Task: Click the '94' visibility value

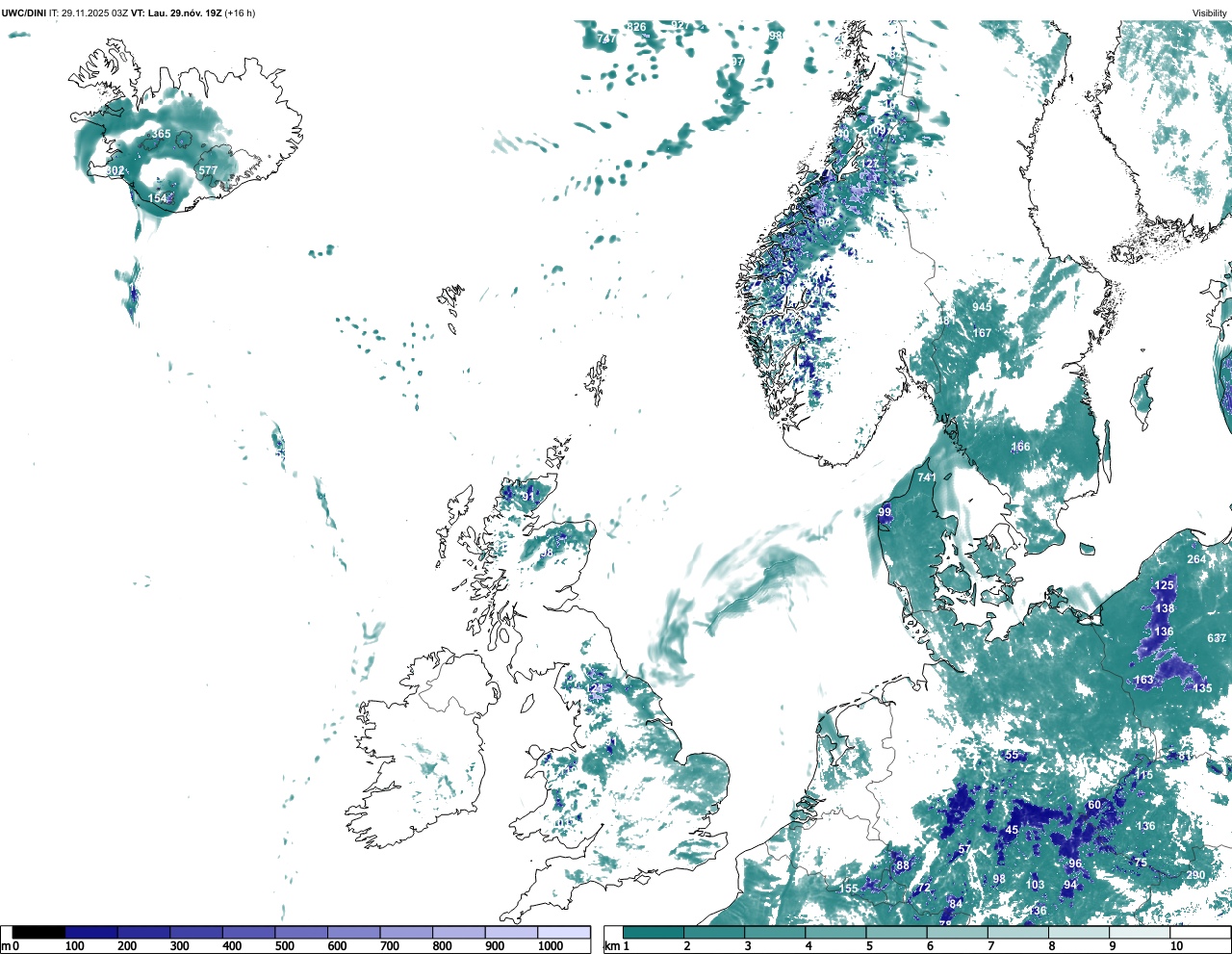Action: coord(1070,885)
